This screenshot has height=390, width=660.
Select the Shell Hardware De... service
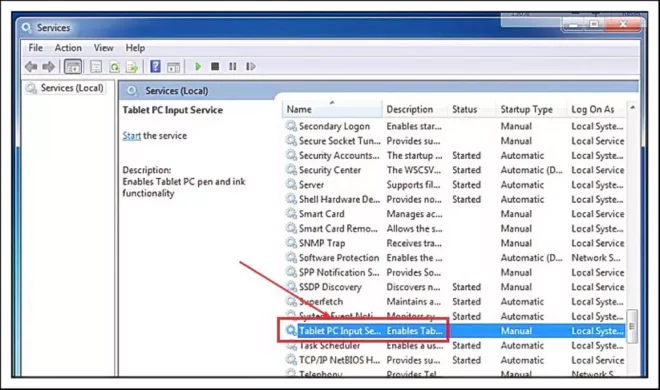point(455,199)
